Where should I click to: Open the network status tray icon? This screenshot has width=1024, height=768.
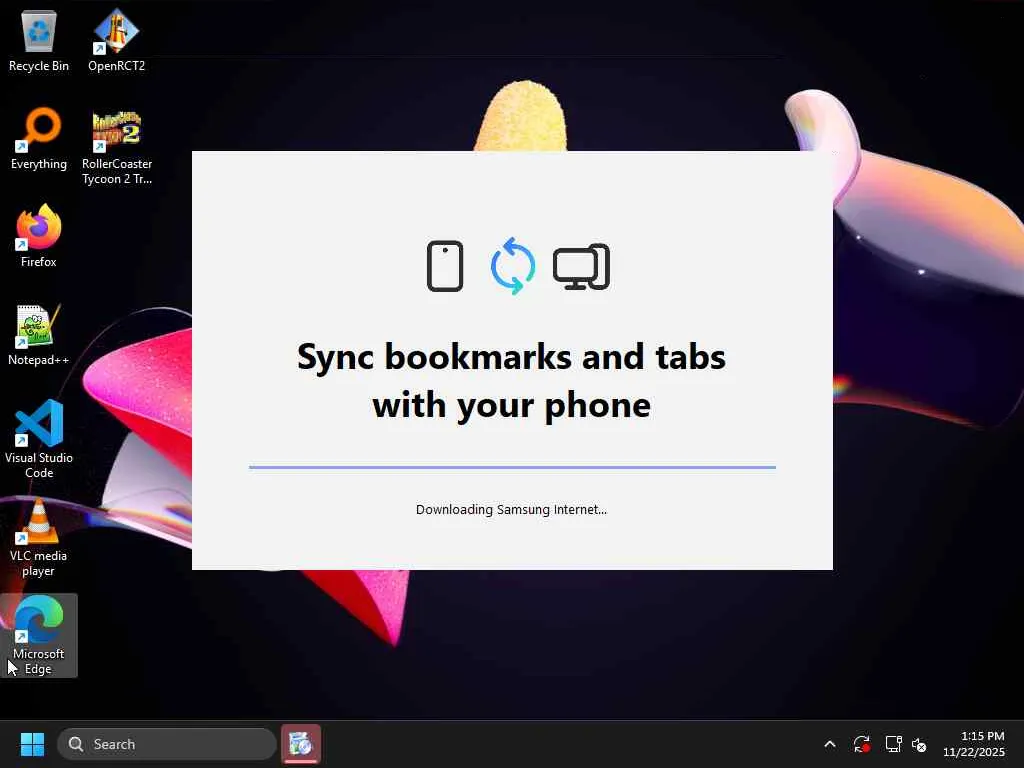893,744
